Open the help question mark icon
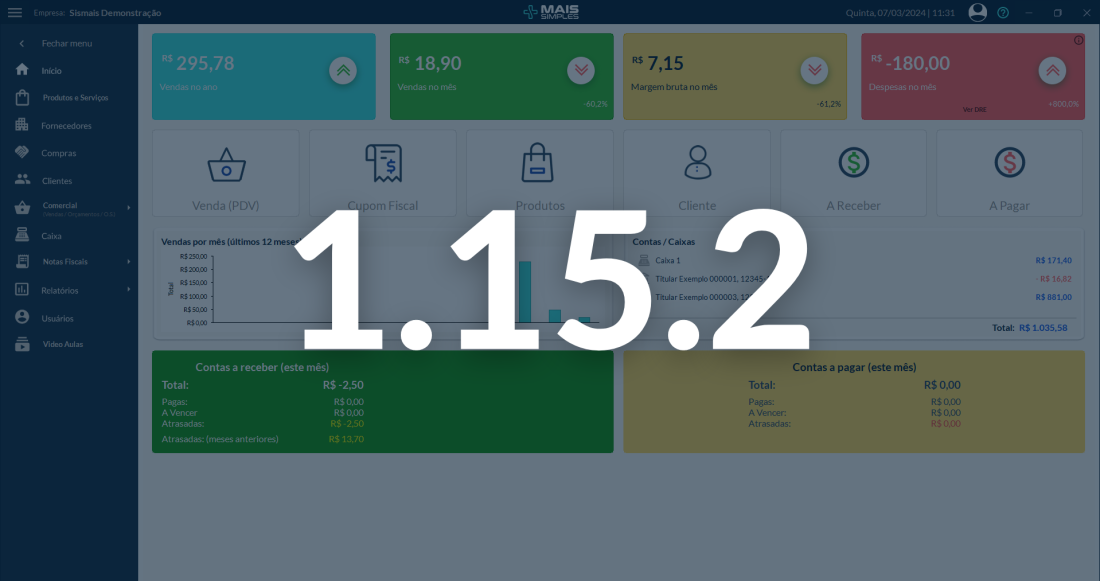 (x=1003, y=13)
